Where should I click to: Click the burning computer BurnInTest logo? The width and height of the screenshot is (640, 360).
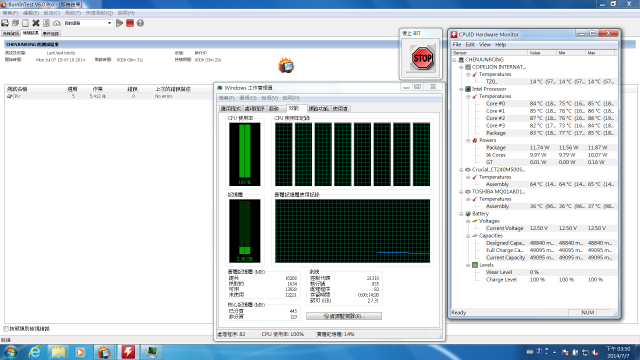coord(286,65)
